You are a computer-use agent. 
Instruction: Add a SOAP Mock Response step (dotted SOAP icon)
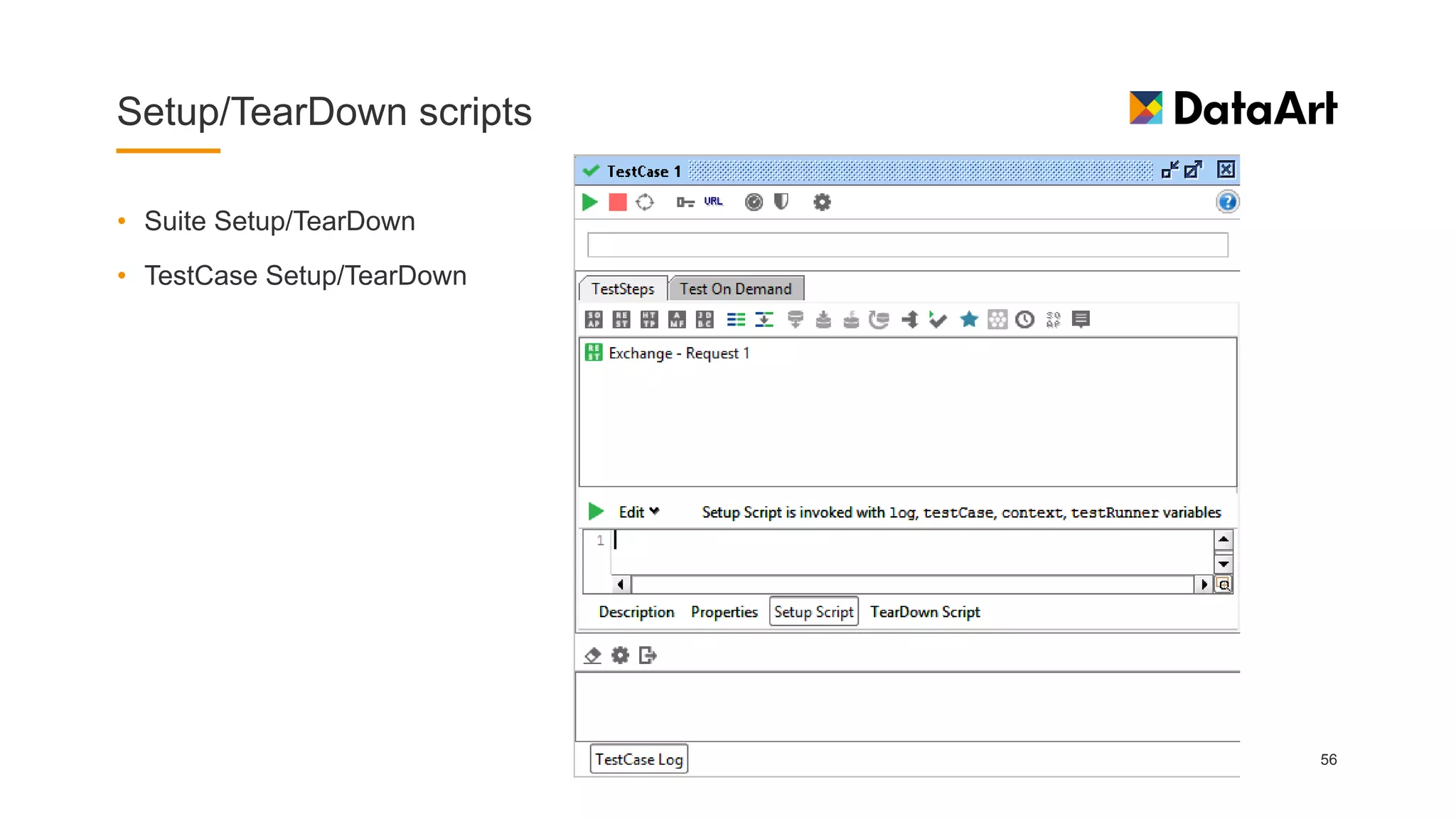tap(1053, 320)
